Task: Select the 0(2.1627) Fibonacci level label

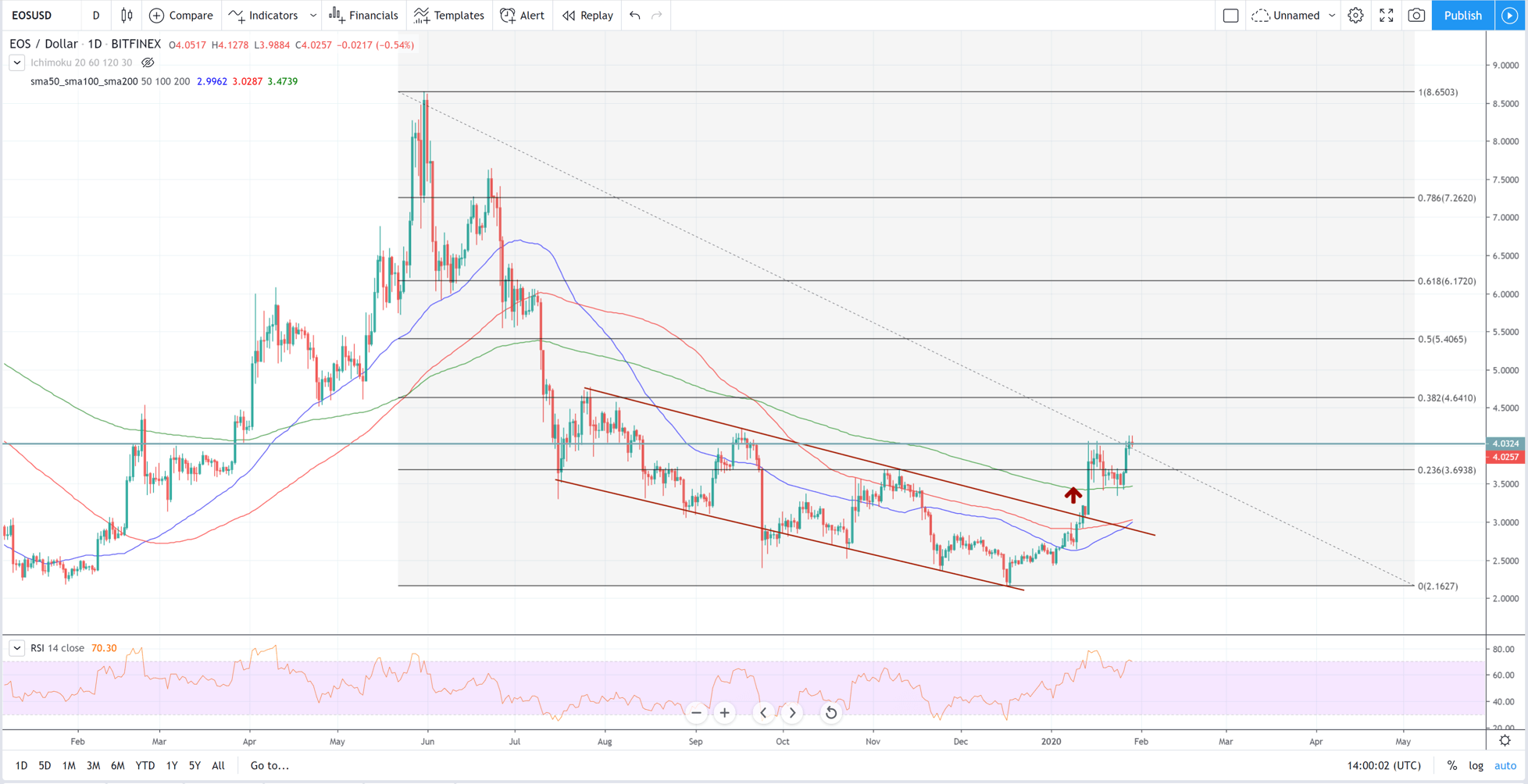Action: (x=1437, y=586)
